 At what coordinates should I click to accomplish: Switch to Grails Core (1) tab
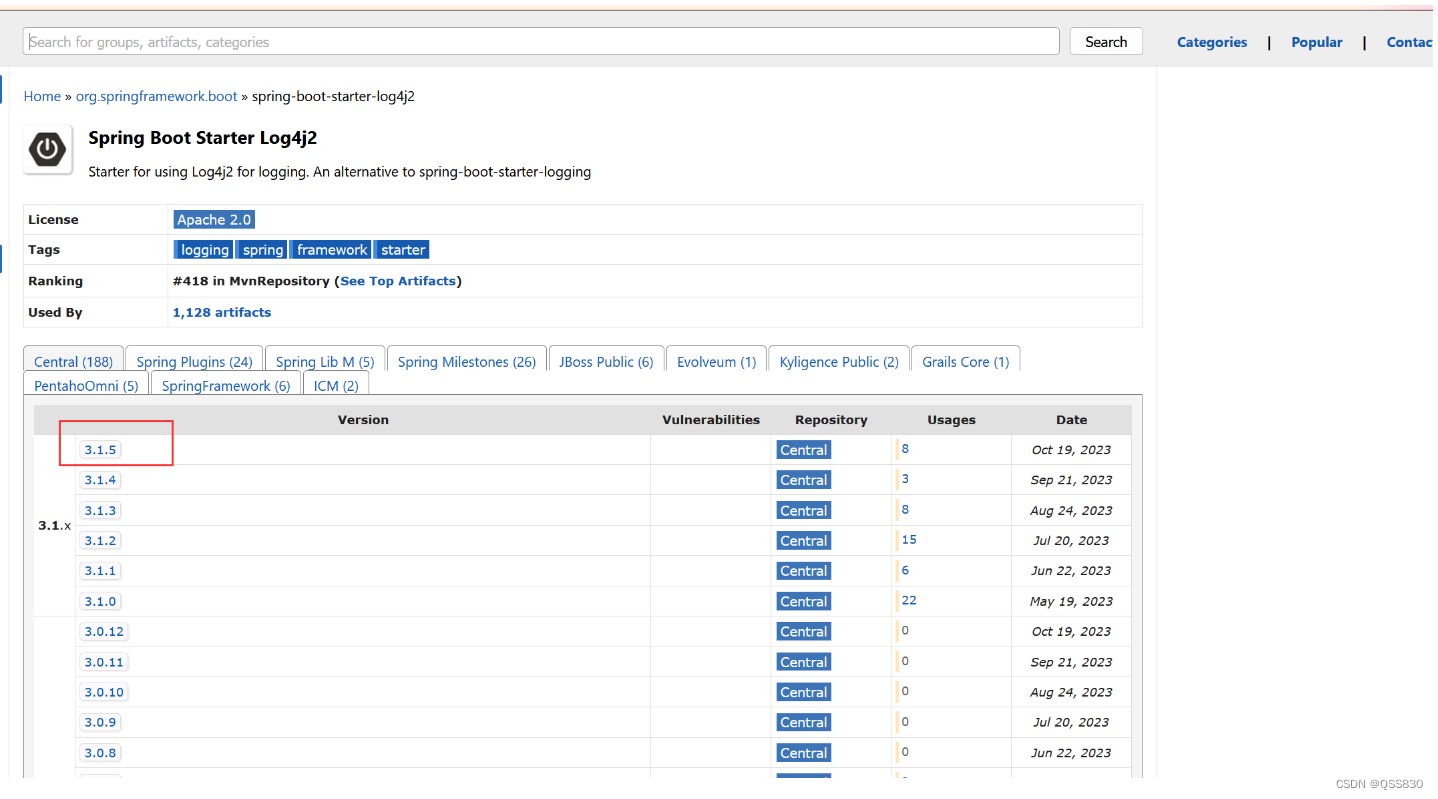point(966,361)
